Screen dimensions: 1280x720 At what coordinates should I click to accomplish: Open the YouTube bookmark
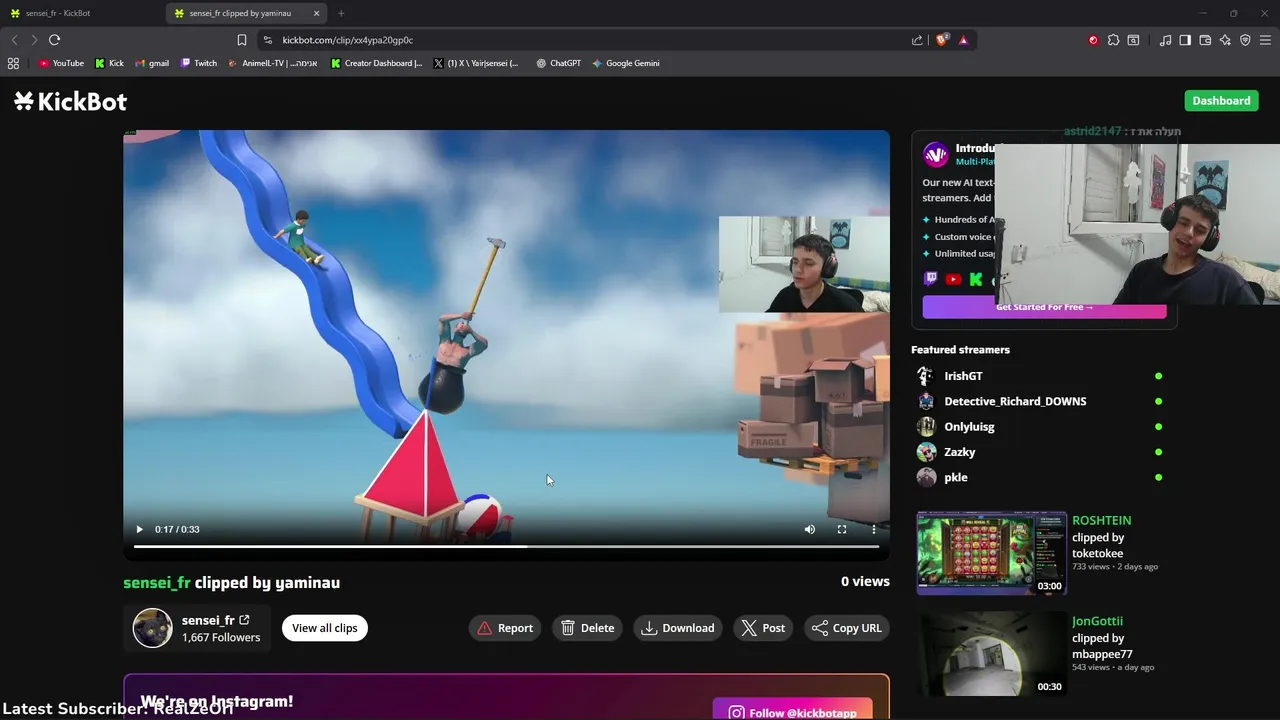click(x=61, y=63)
